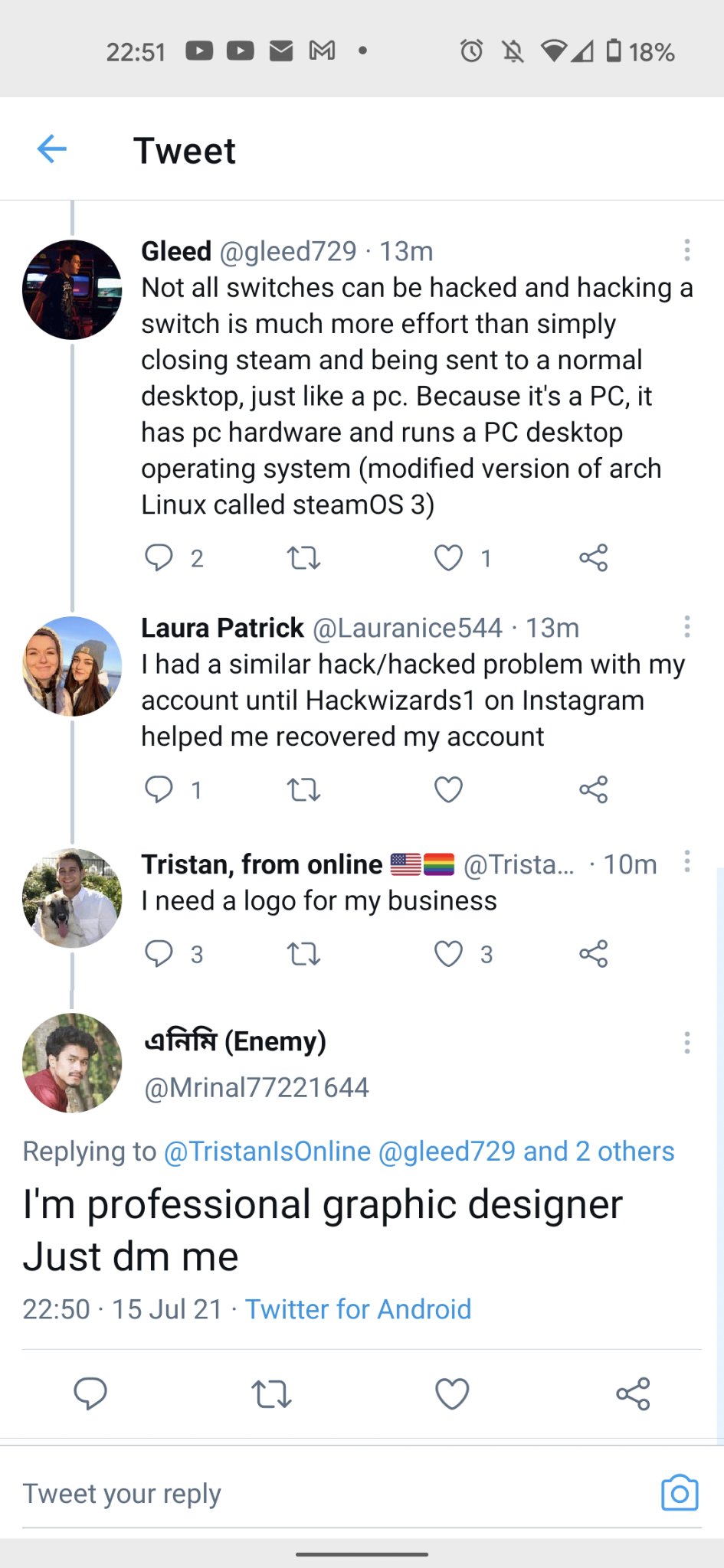Reply to Gleed's tweet about switches
This screenshot has height=1568, width=724.
[x=159, y=557]
